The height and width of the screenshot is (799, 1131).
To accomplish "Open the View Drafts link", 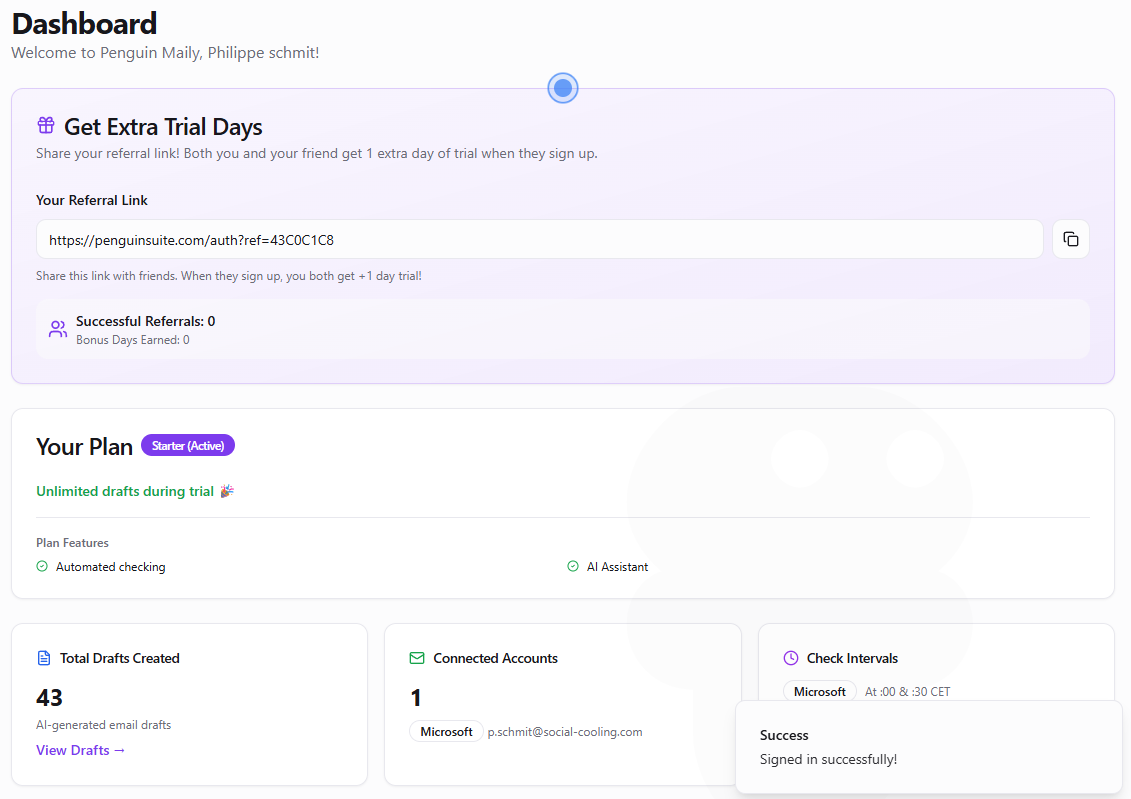I will pyautogui.click(x=81, y=750).
